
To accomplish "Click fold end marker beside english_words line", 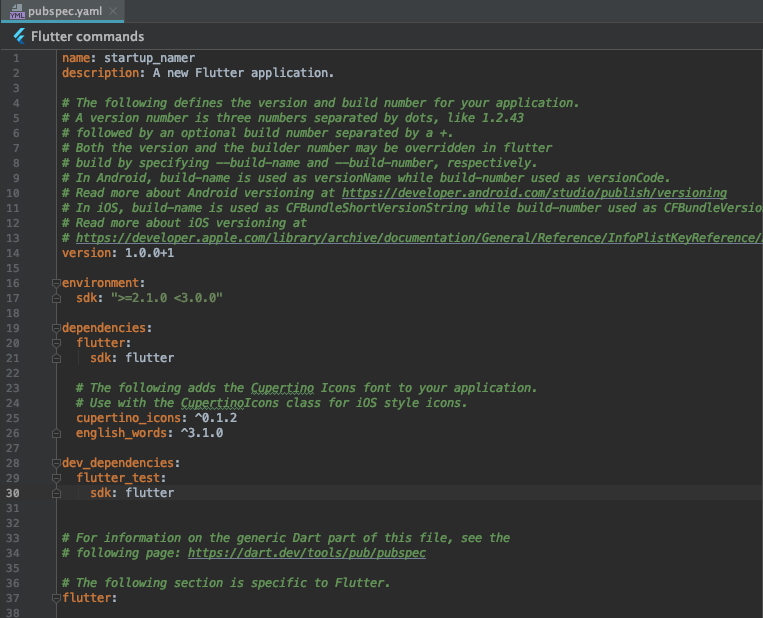I will pos(56,433).
